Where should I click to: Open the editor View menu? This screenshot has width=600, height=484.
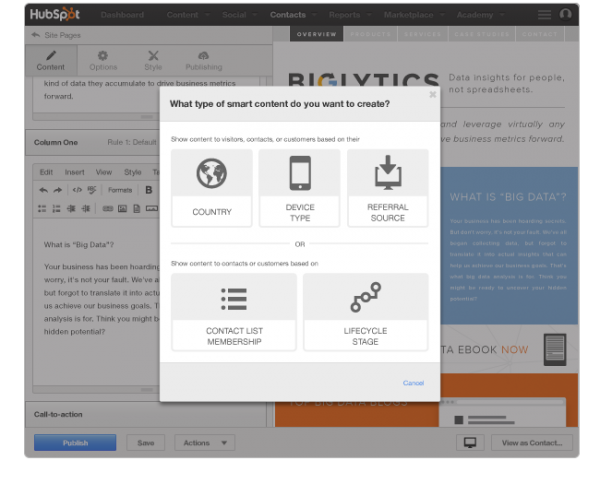click(104, 172)
